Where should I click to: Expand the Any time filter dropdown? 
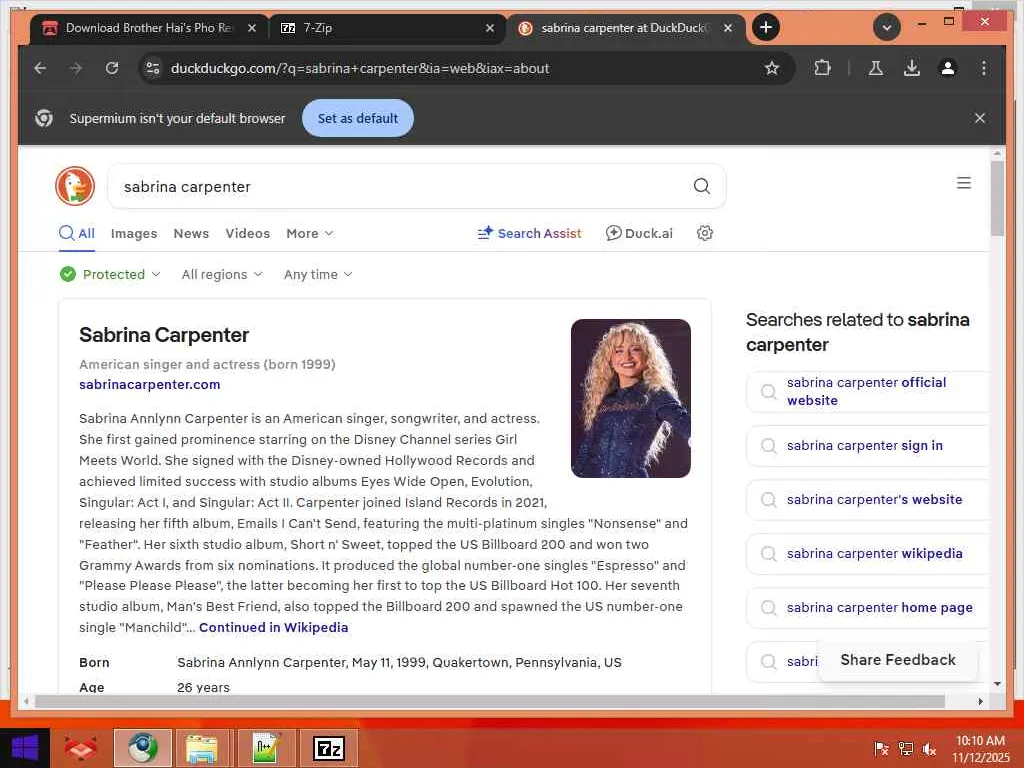click(x=318, y=274)
